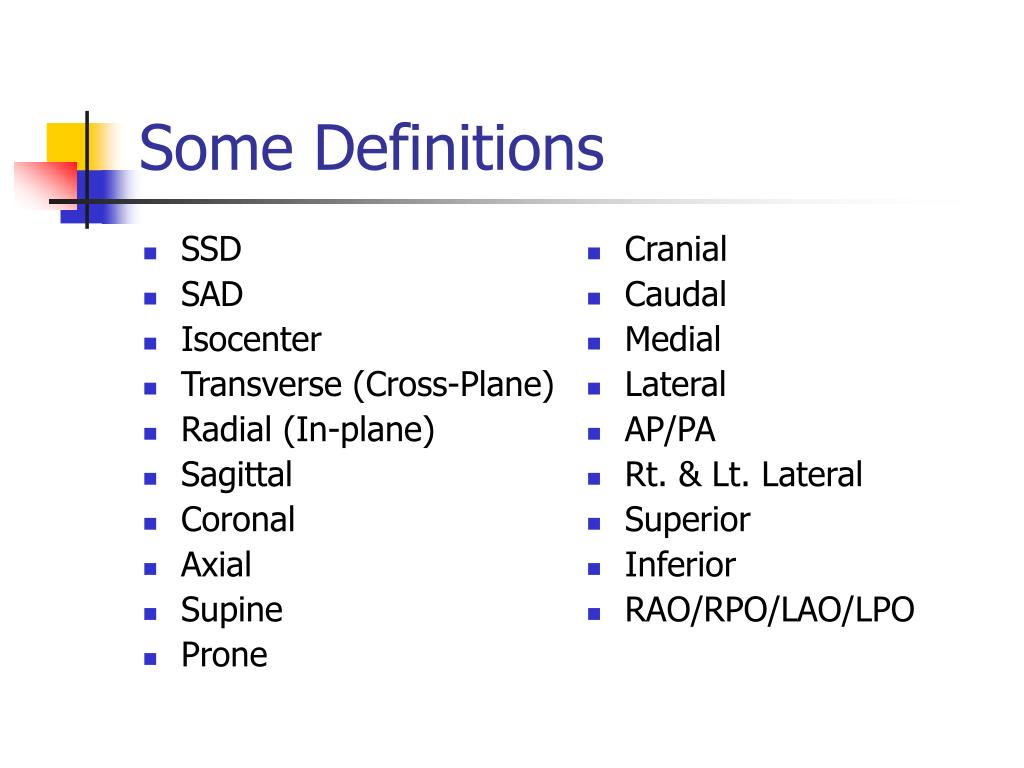Click the Sagittal term
Screen dimensions: 1024x768
point(236,475)
